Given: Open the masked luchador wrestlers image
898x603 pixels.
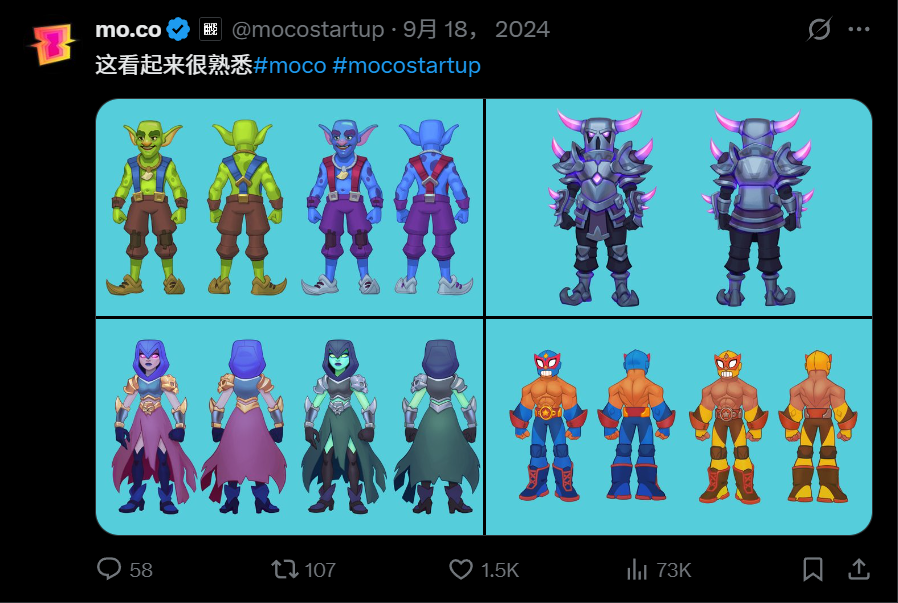Looking at the screenshot, I should click(x=679, y=427).
